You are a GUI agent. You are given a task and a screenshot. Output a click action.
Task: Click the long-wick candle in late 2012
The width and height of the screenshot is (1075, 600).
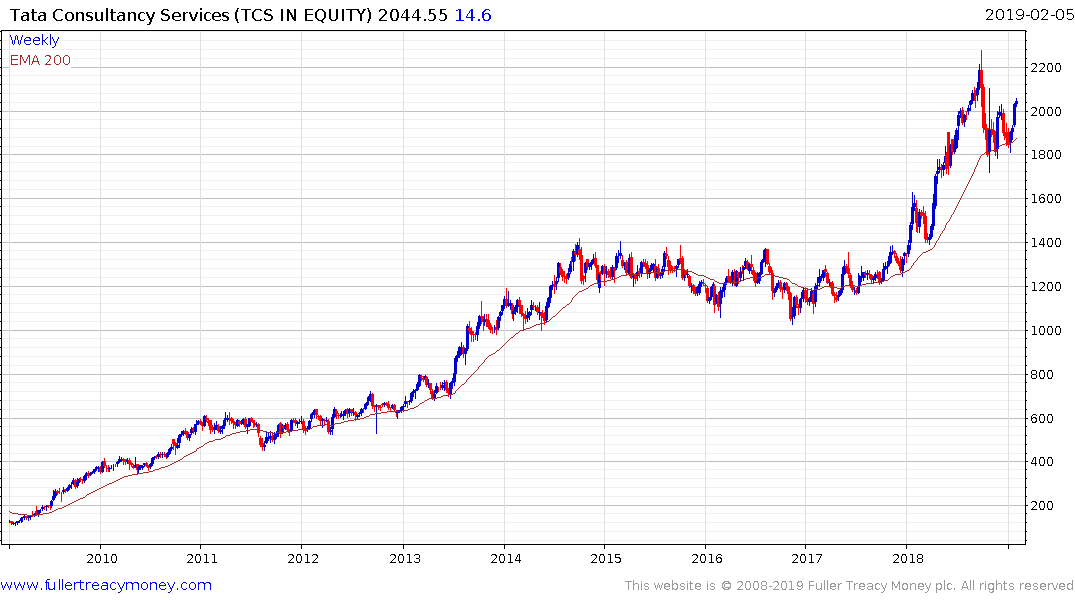pyautogui.click(x=376, y=418)
